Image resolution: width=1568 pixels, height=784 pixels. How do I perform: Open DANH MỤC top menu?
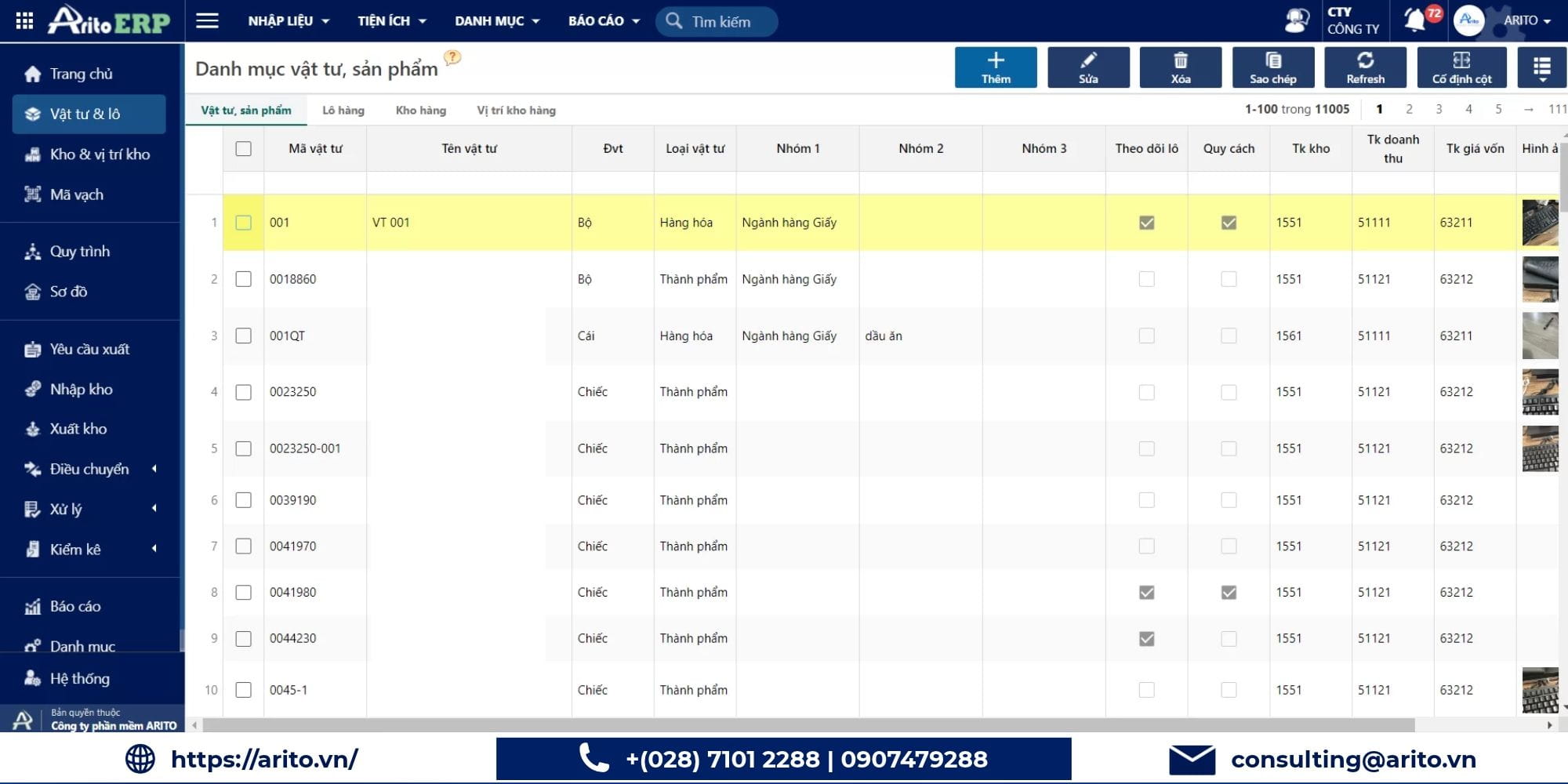click(497, 21)
